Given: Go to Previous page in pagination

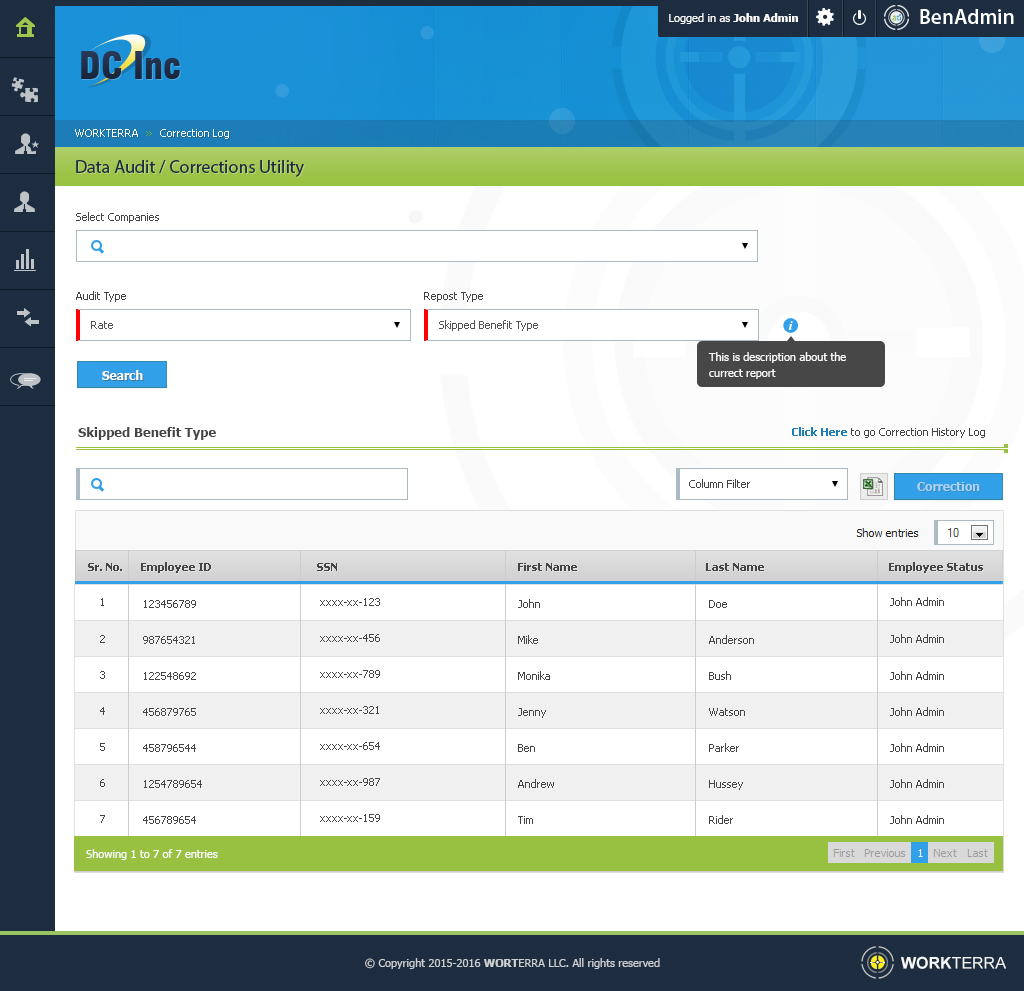Looking at the screenshot, I should click(884, 853).
